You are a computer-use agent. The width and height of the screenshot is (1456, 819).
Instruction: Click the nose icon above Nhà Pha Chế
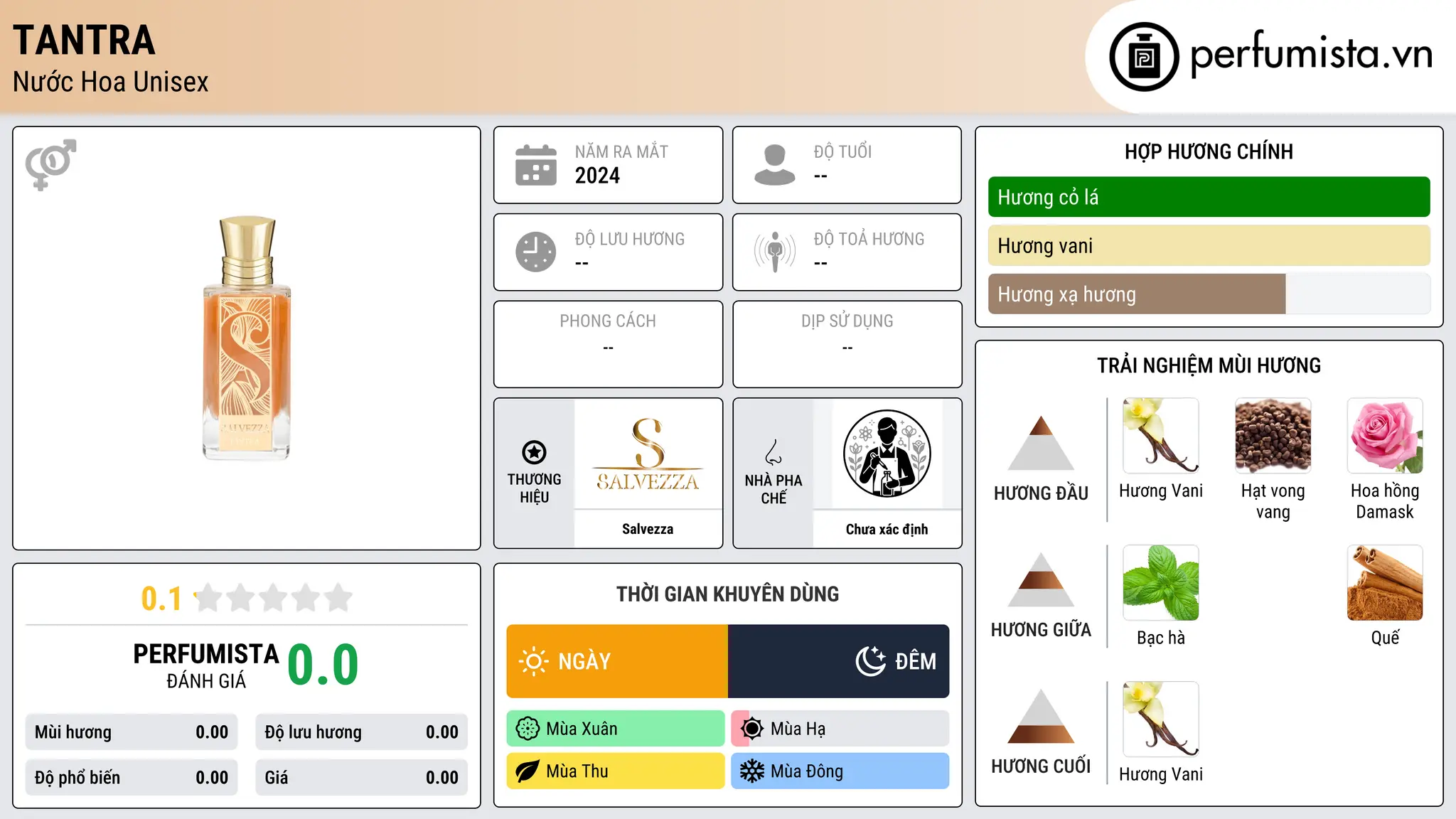[773, 452]
